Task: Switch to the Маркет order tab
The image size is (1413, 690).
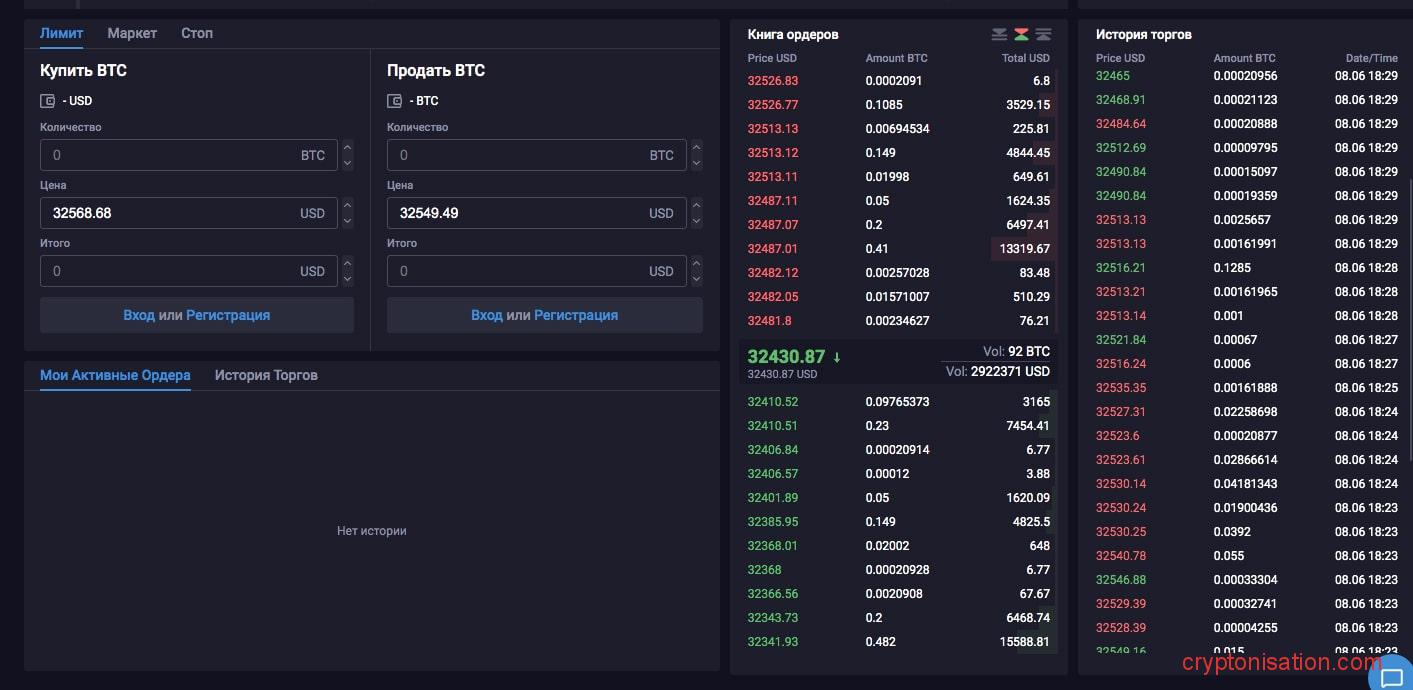Action: point(132,33)
